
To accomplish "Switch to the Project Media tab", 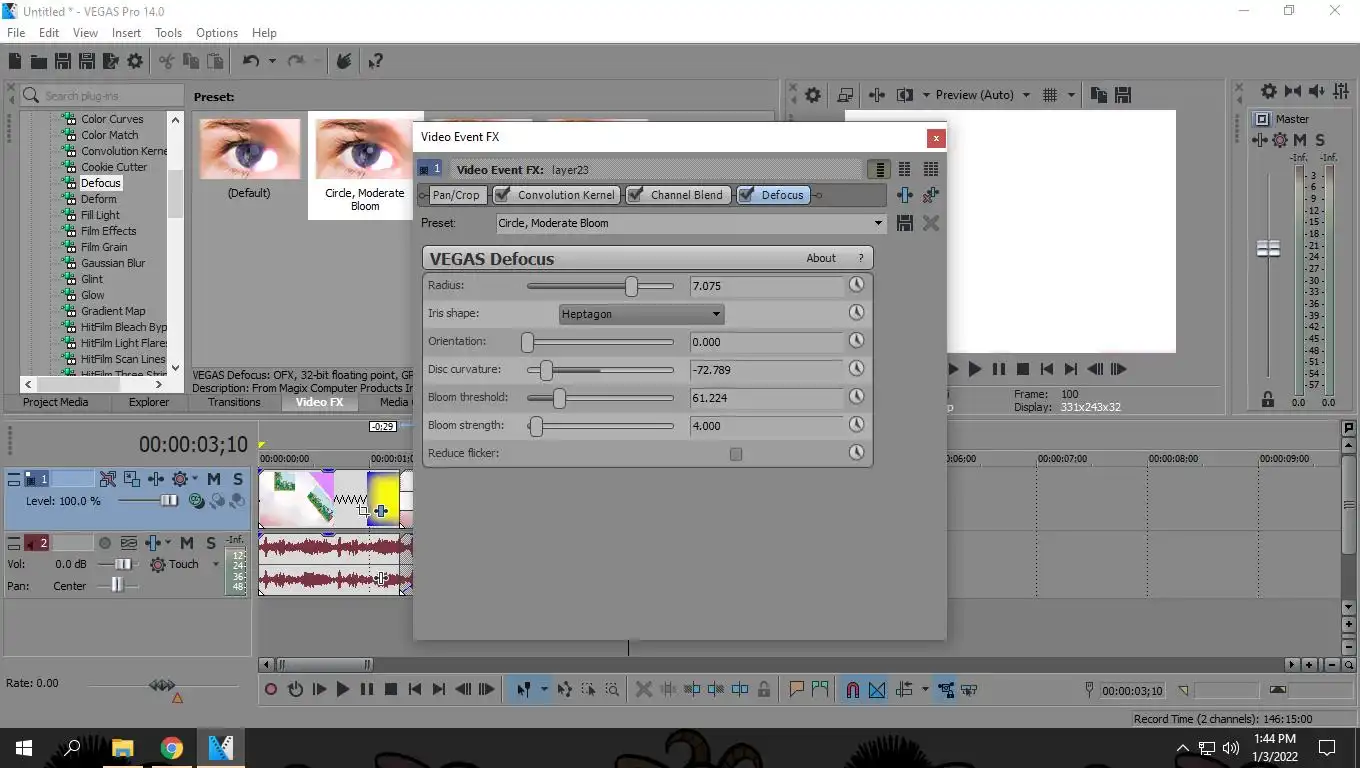I will tap(56, 402).
